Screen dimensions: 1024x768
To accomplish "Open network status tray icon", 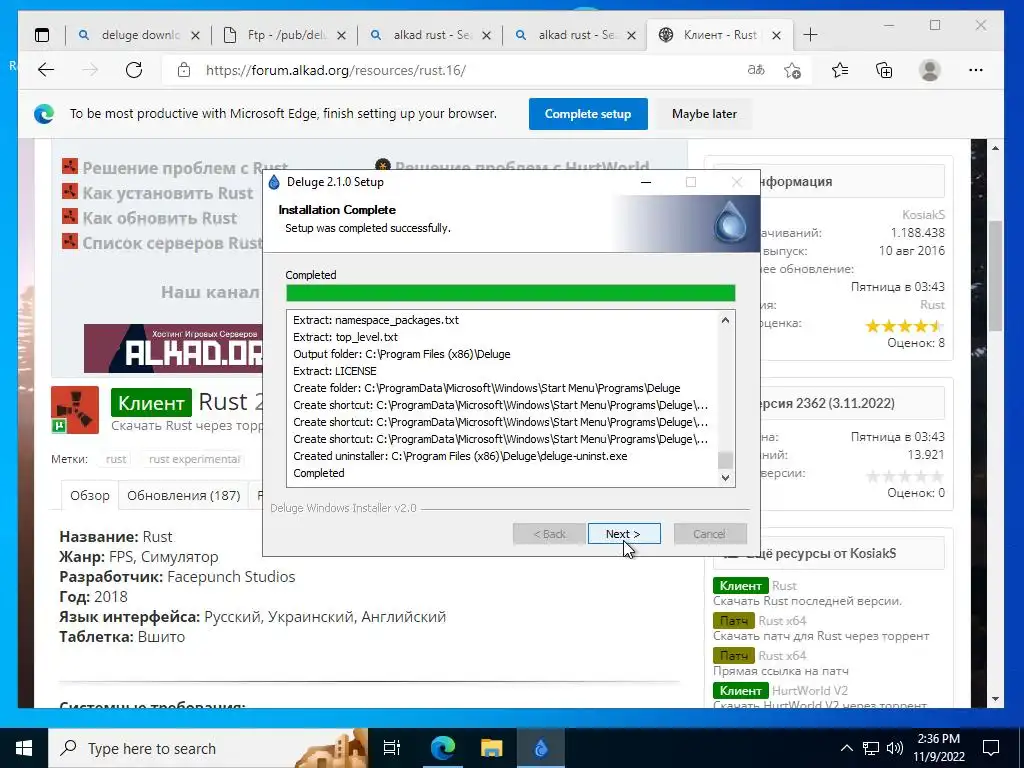I will click(x=871, y=748).
